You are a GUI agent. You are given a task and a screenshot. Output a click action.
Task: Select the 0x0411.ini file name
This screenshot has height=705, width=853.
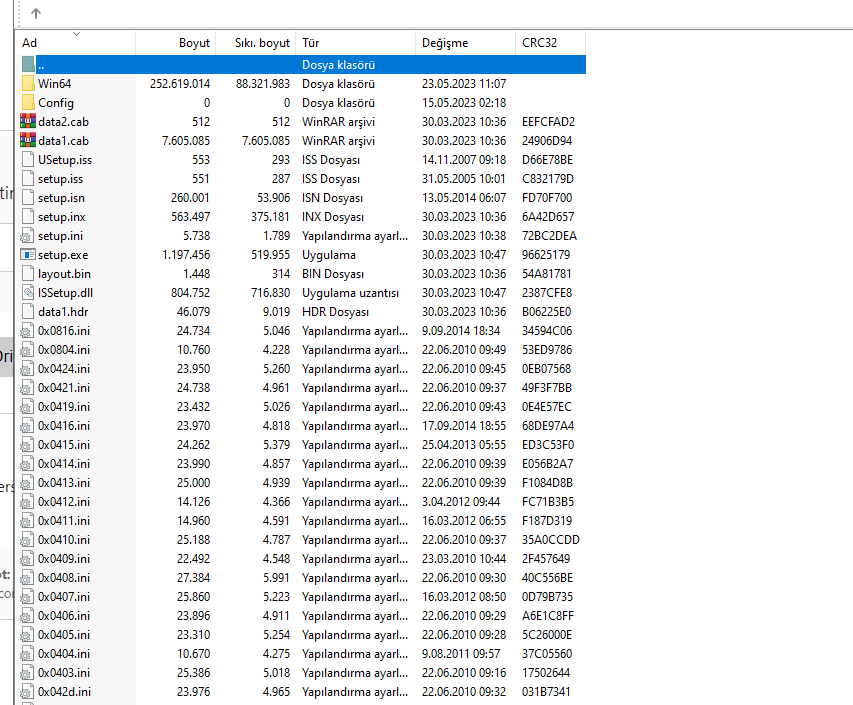(x=64, y=521)
